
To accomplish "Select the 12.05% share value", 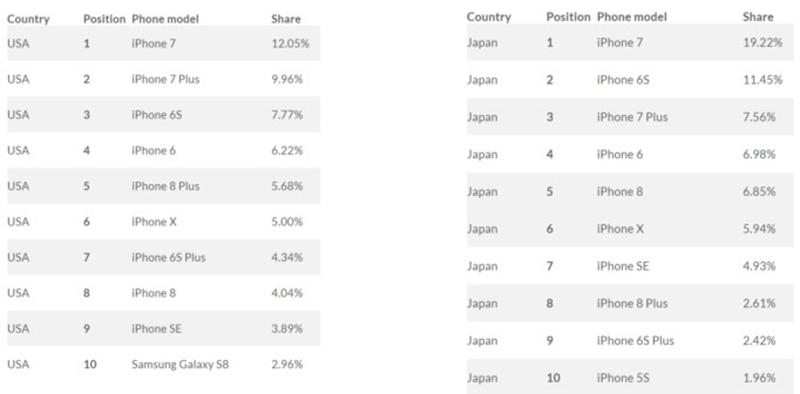I will coord(290,43).
